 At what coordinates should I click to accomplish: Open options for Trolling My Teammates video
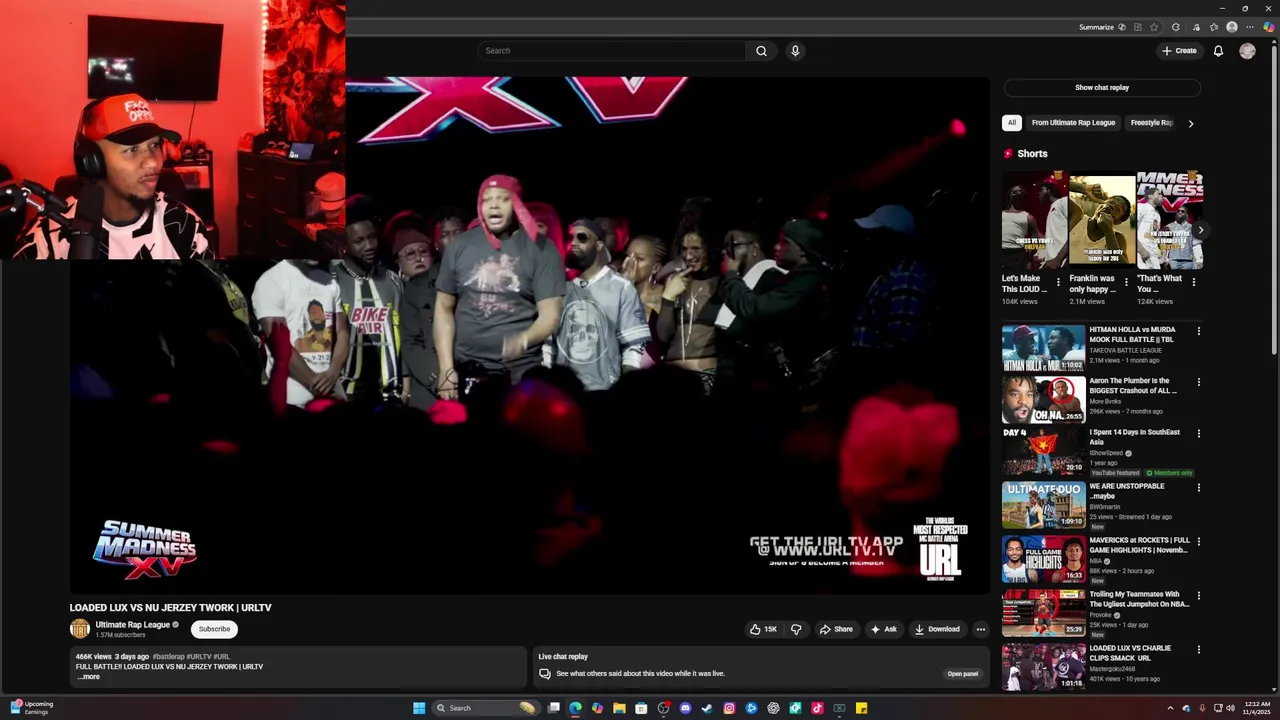coord(1198,596)
